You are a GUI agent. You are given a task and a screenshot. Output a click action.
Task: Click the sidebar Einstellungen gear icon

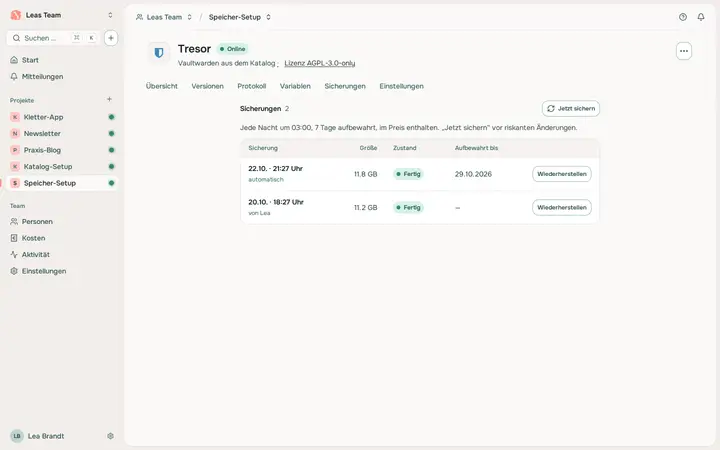click(x=14, y=271)
